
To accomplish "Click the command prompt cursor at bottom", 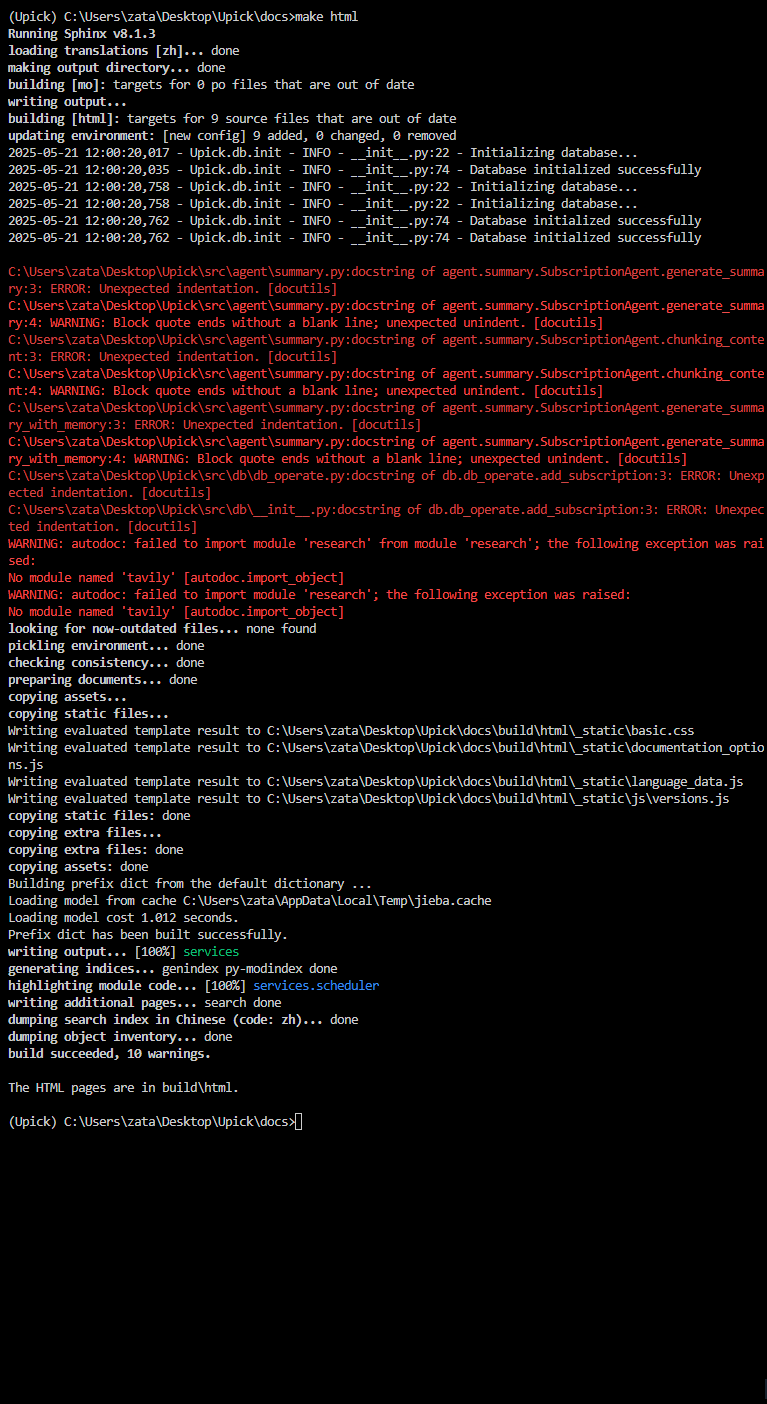I will point(298,1122).
